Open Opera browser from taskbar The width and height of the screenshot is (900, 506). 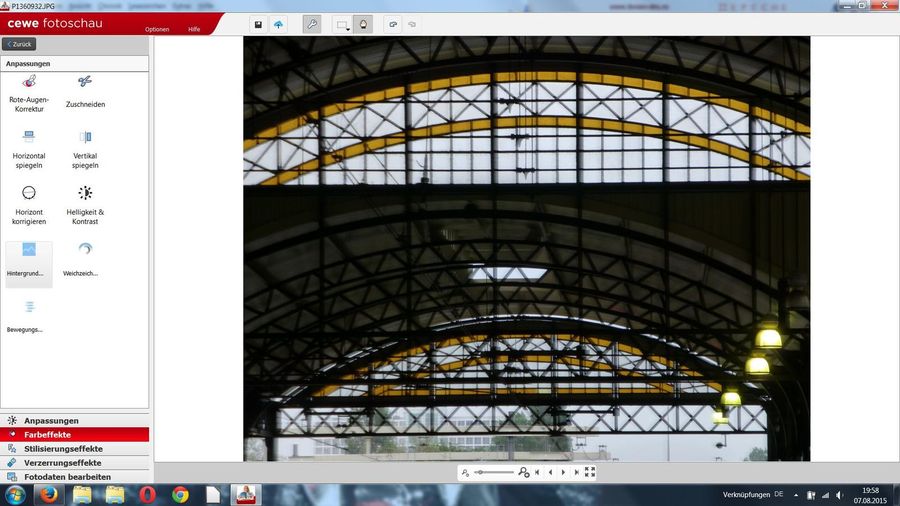pyautogui.click(x=148, y=495)
